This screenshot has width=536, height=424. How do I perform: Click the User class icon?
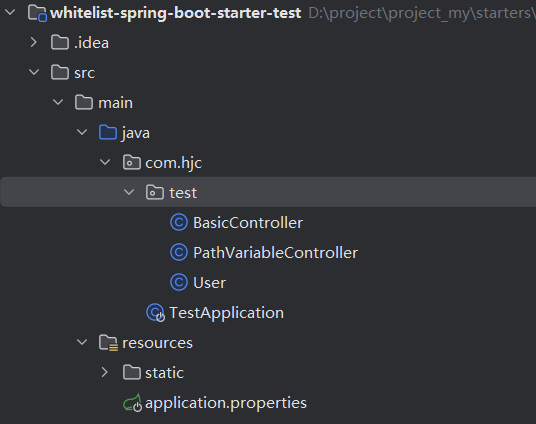[x=179, y=282]
